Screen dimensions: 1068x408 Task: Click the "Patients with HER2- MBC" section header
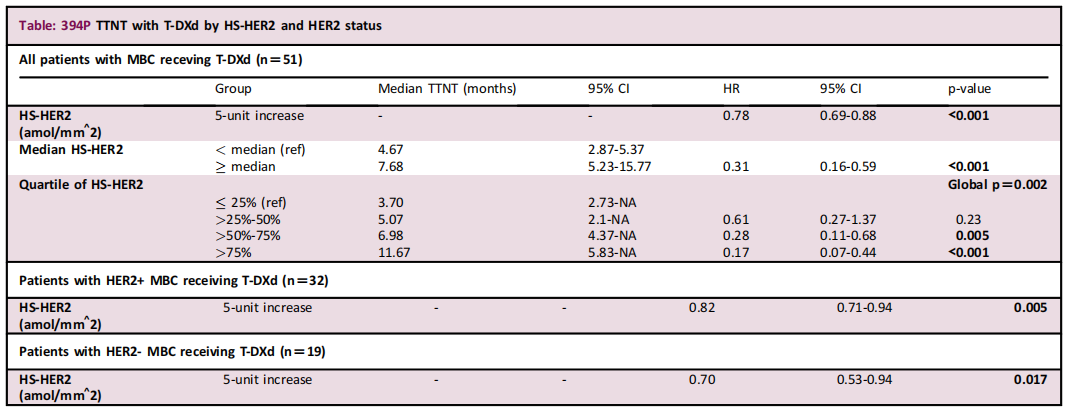pyautogui.click(x=172, y=351)
